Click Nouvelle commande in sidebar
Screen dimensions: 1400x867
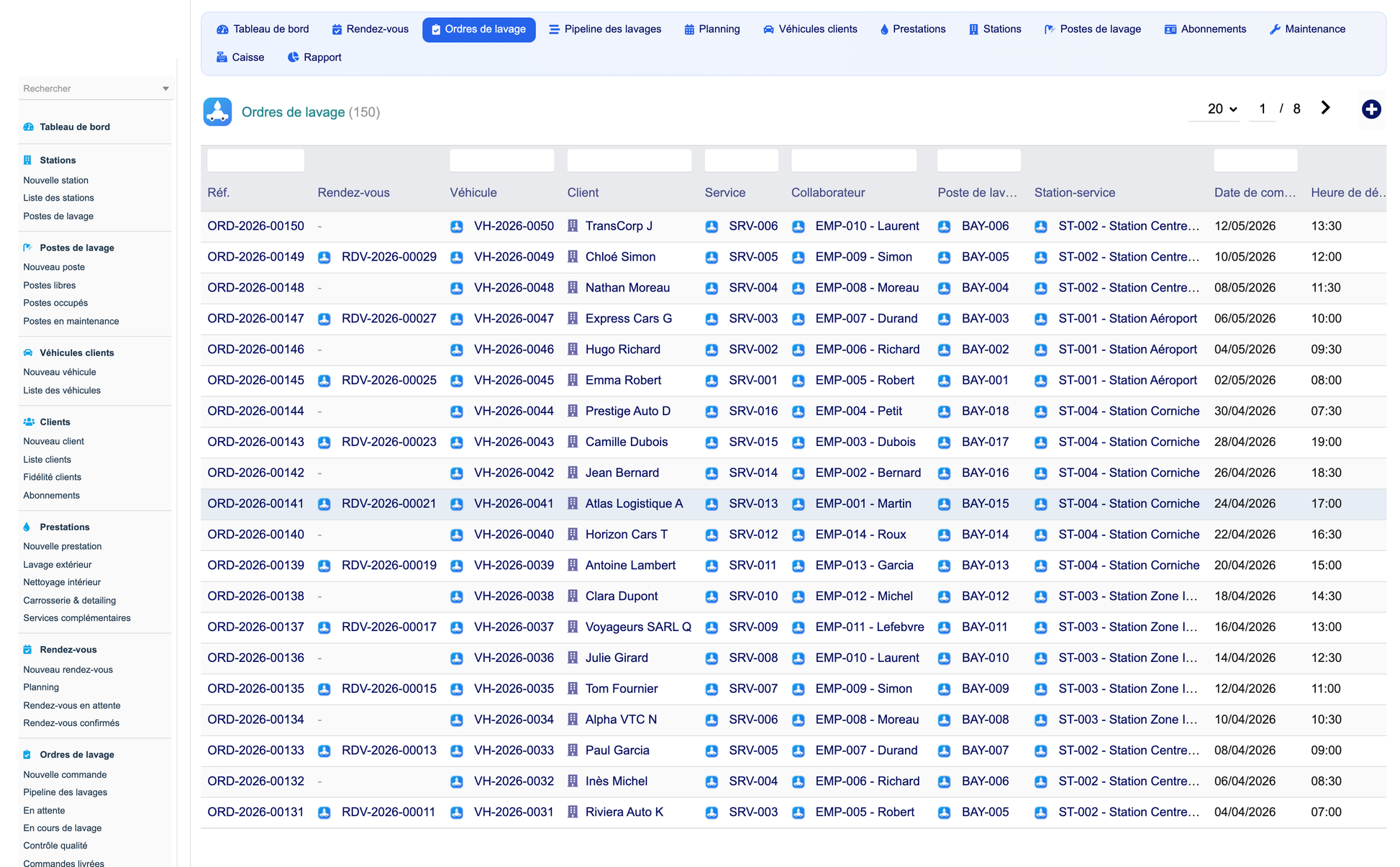[65, 775]
